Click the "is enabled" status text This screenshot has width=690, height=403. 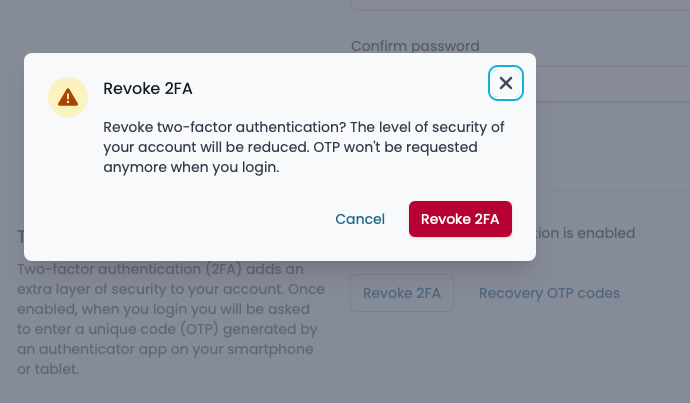(595, 233)
